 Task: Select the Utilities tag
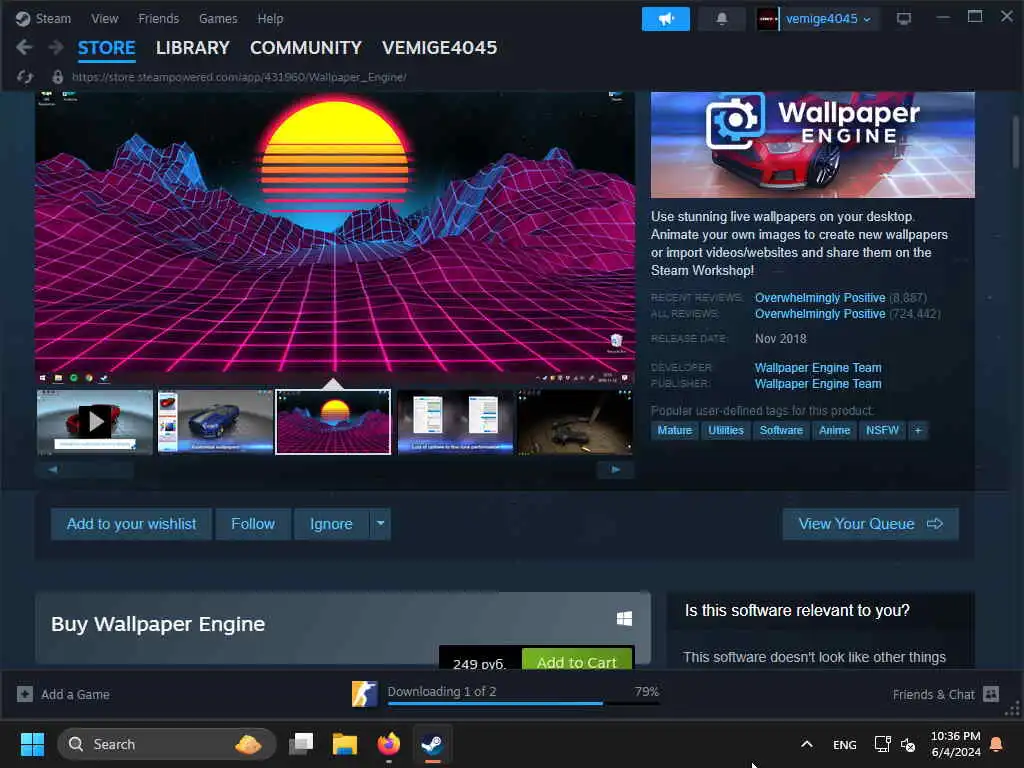[x=726, y=430]
